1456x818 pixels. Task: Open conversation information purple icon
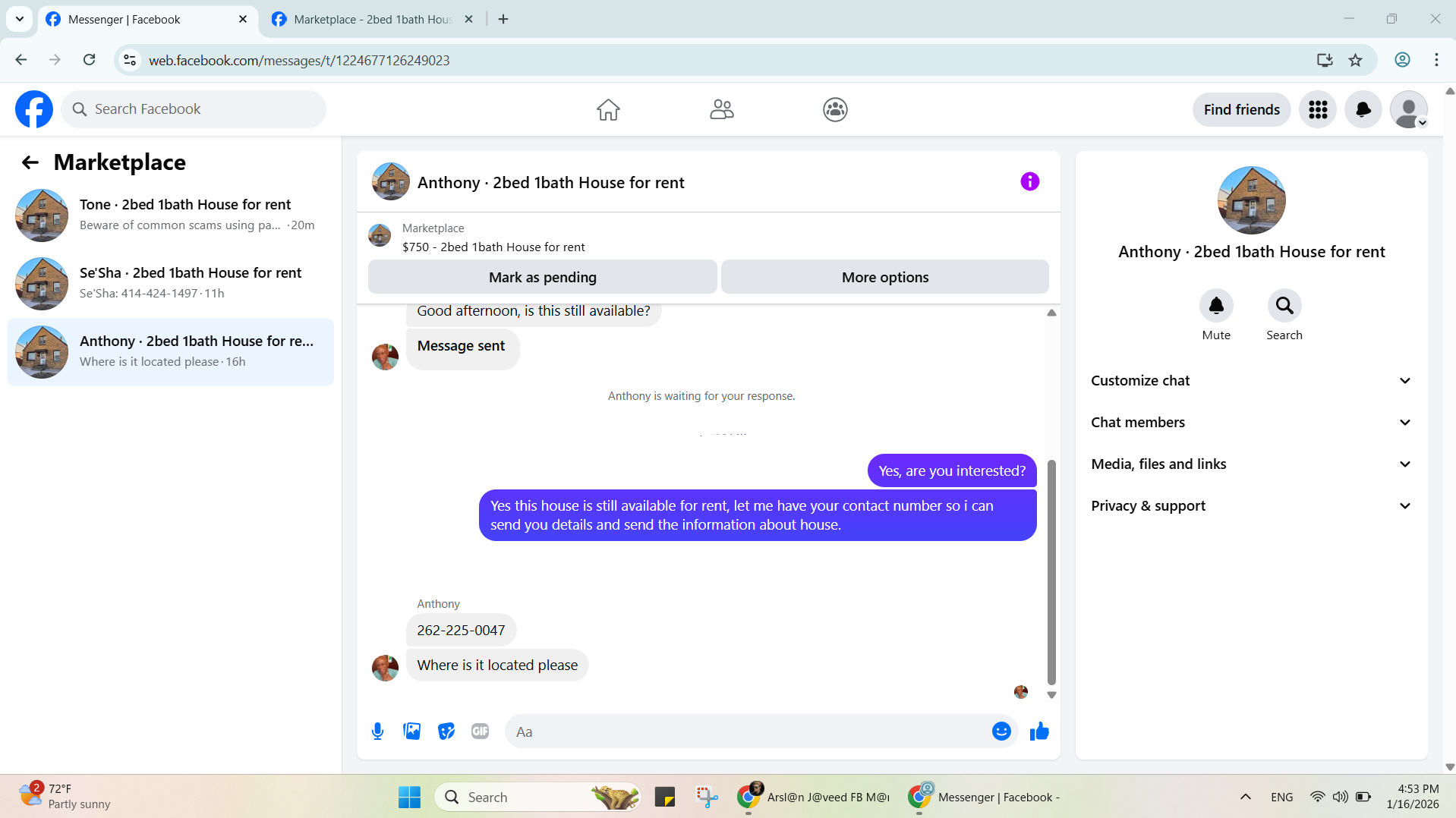click(1029, 181)
